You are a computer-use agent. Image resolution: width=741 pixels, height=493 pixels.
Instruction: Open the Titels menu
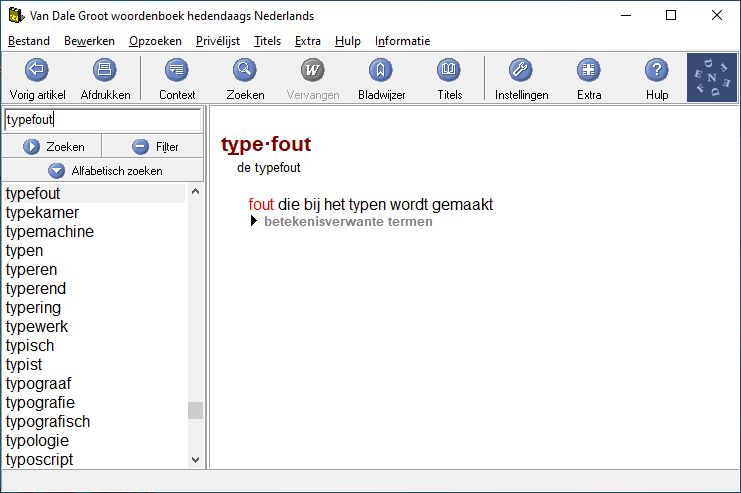coord(267,41)
